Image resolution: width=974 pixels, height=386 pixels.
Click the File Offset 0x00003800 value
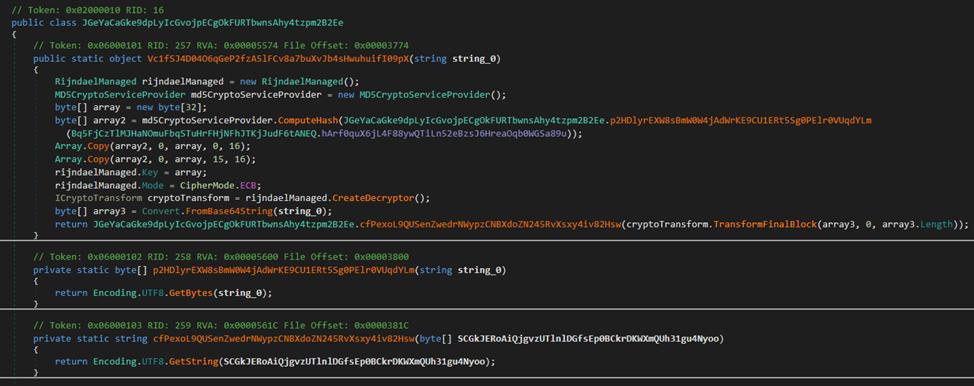pos(381,256)
